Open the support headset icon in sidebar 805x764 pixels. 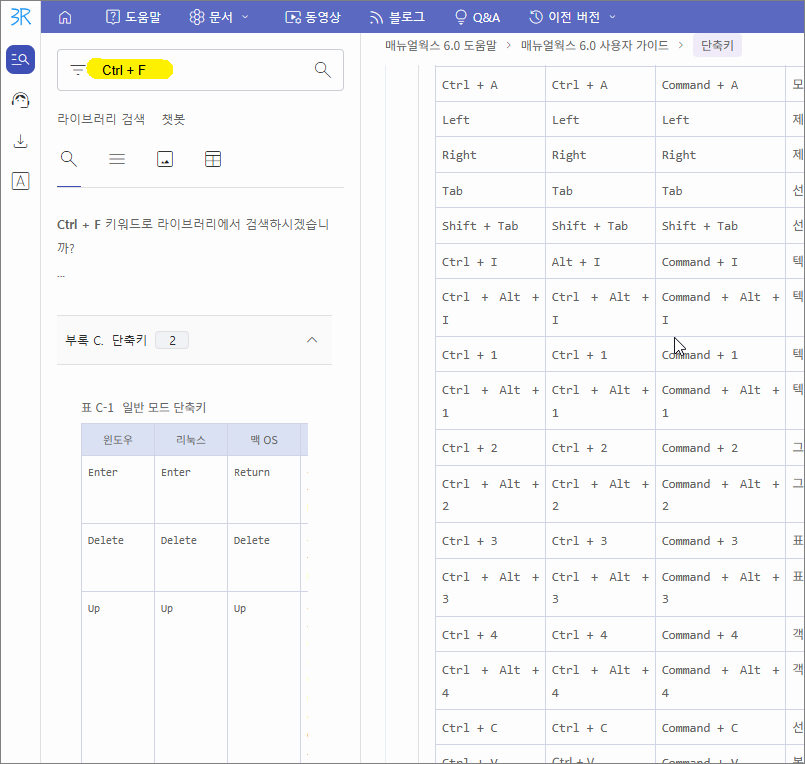tap(20, 99)
